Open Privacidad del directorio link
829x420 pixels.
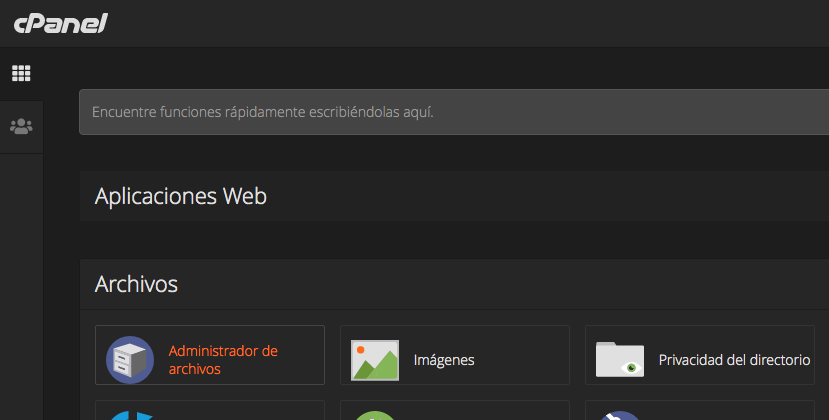(x=734, y=360)
